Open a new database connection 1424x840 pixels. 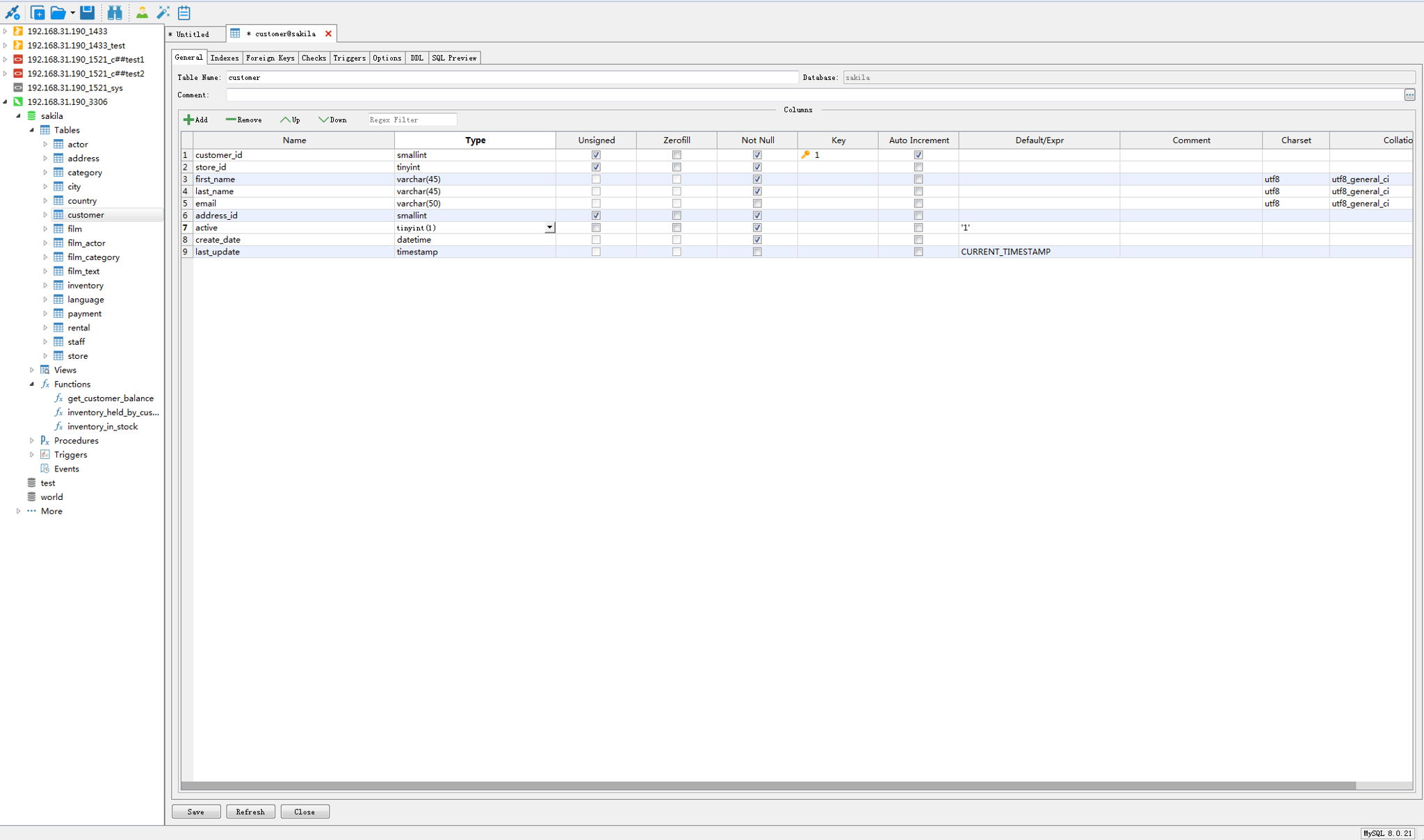(11, 13)
